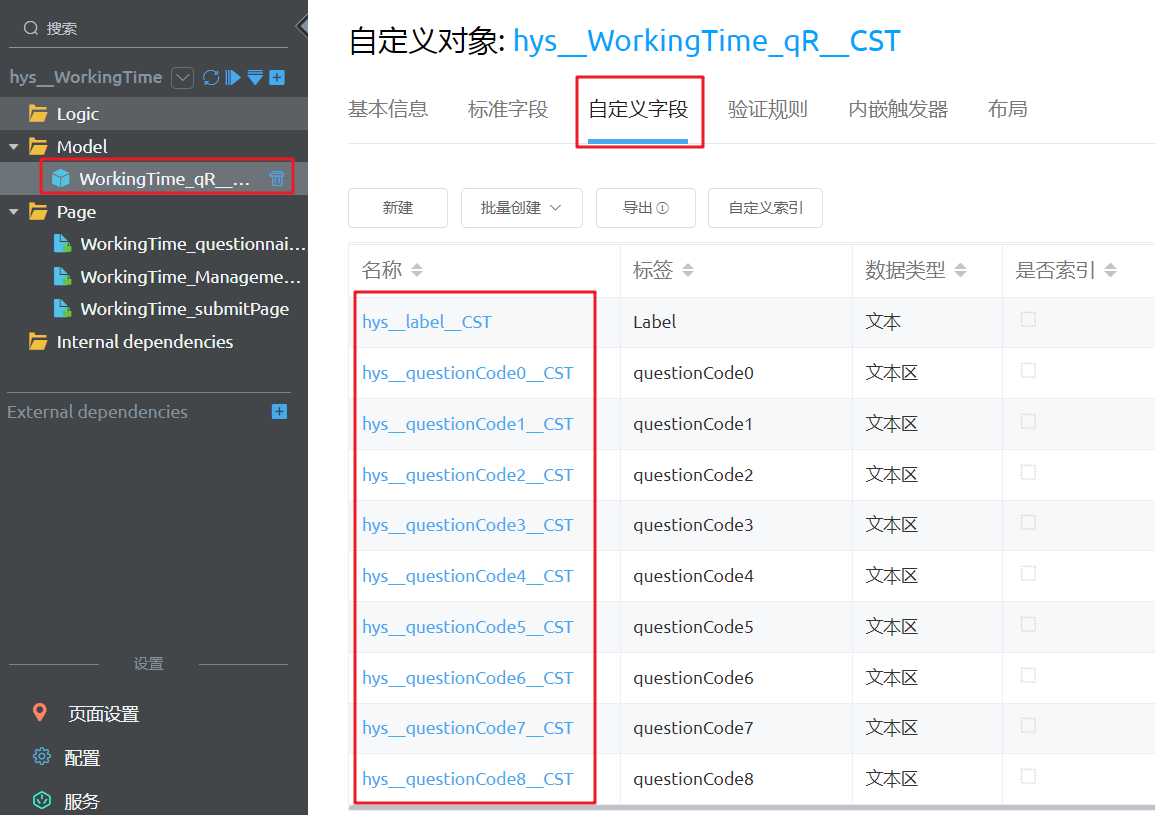Click the search magnifier icon
The image size is (1155, 815).
30,28
